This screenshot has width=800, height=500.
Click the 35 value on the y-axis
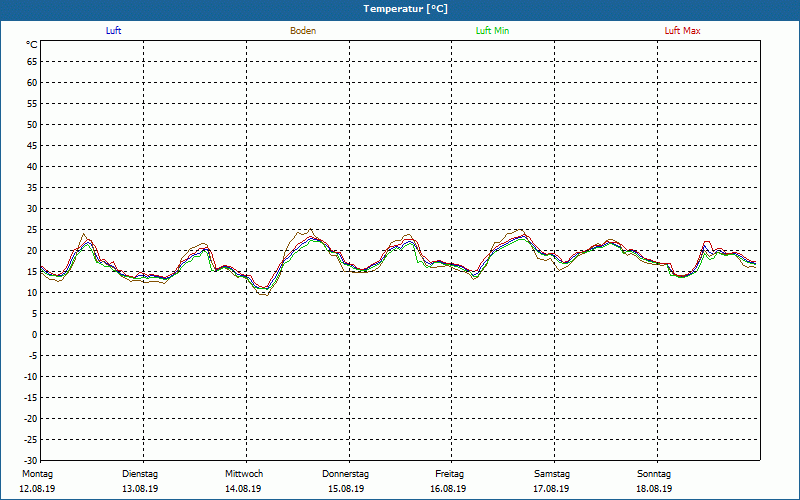tap(32, 188)
